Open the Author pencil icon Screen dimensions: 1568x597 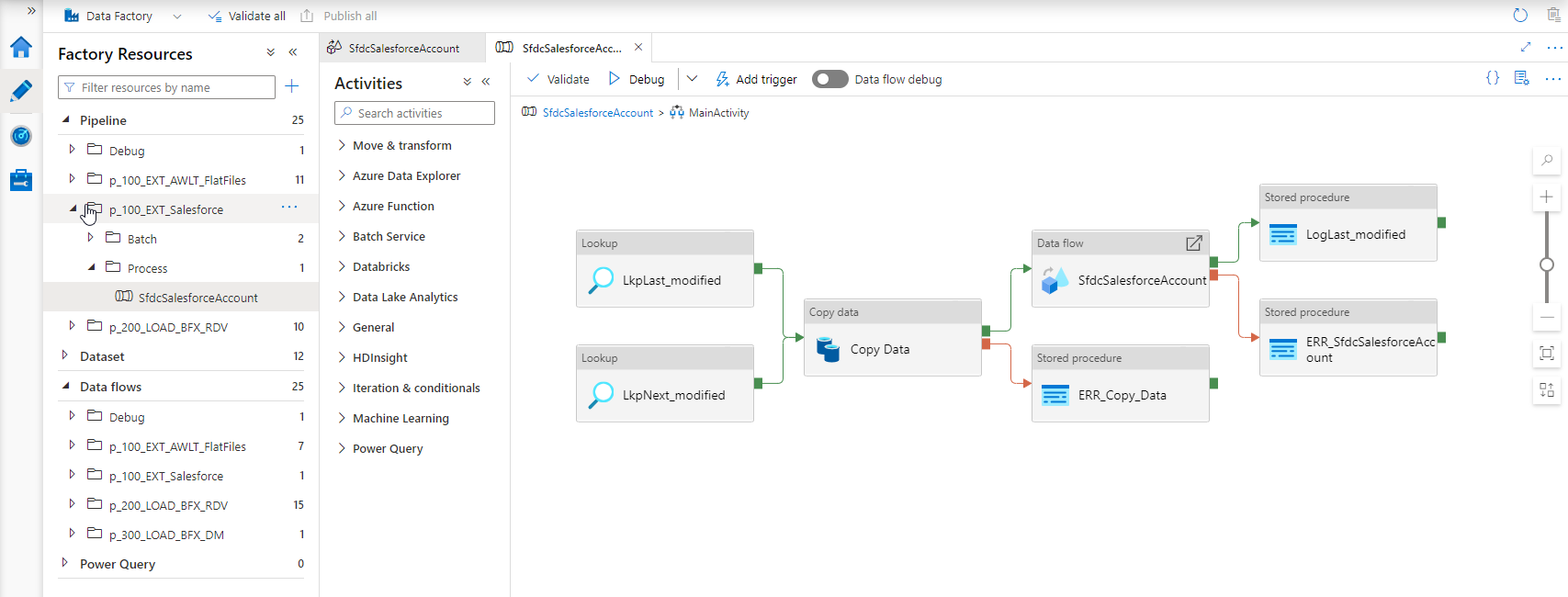21,91
